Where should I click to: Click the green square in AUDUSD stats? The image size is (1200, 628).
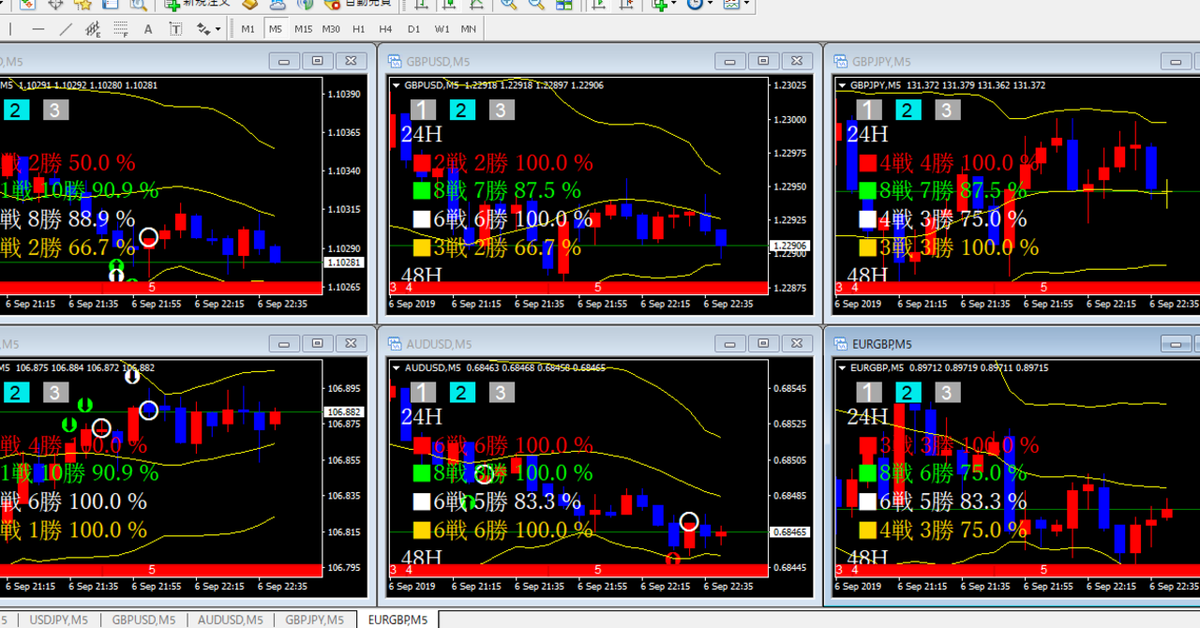423,473
